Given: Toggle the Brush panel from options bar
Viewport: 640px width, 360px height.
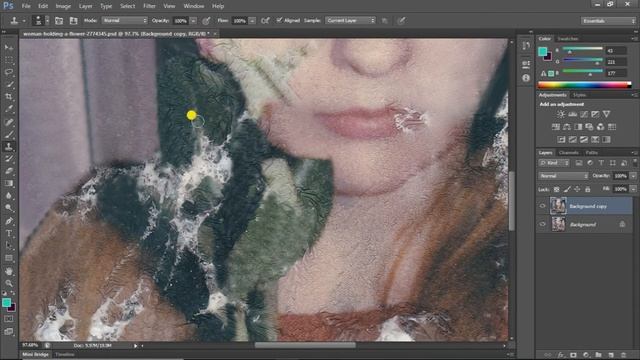Looking at the screenshot, I should coord(59,20).
